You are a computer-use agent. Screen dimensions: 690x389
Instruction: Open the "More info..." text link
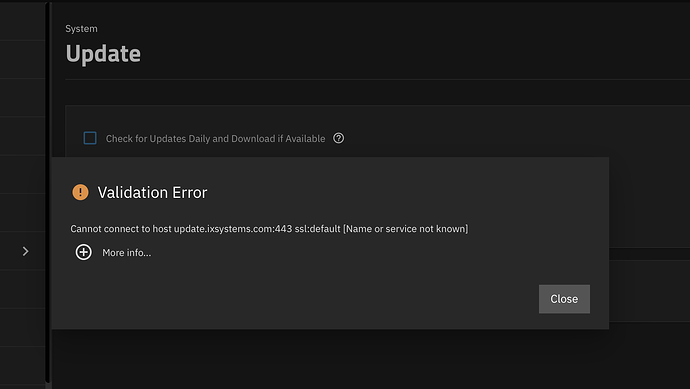(x=127, y=253)
